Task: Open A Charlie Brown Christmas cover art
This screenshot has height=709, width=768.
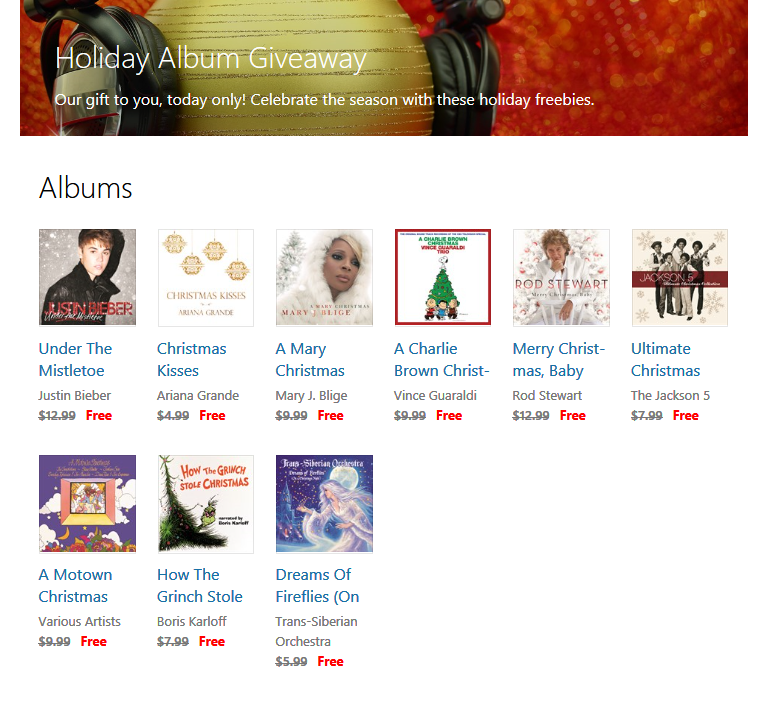Action: [443, 278]
